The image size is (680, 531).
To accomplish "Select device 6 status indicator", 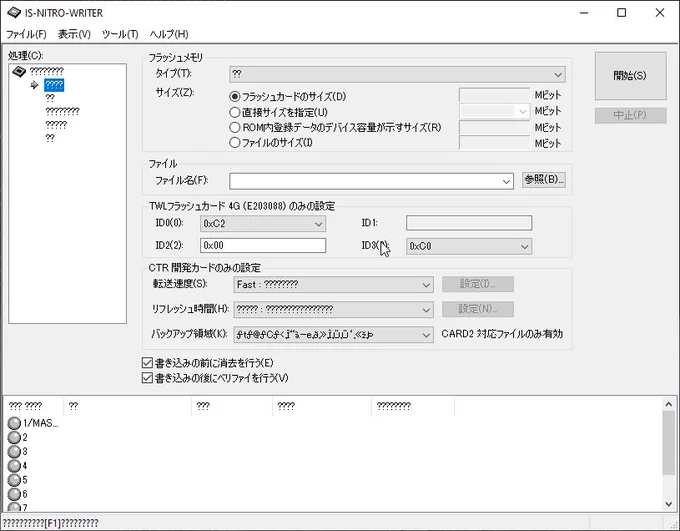I will [14, 494].
